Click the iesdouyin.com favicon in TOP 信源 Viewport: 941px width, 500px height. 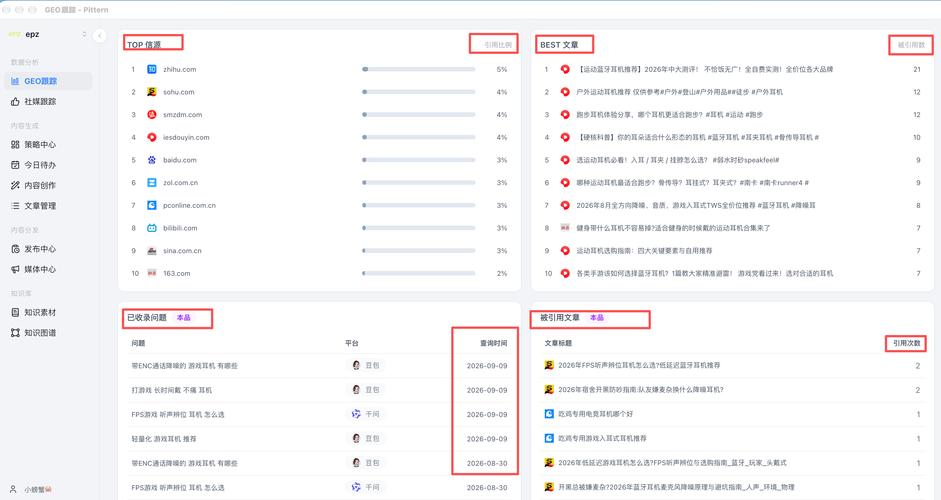point(152,137)
